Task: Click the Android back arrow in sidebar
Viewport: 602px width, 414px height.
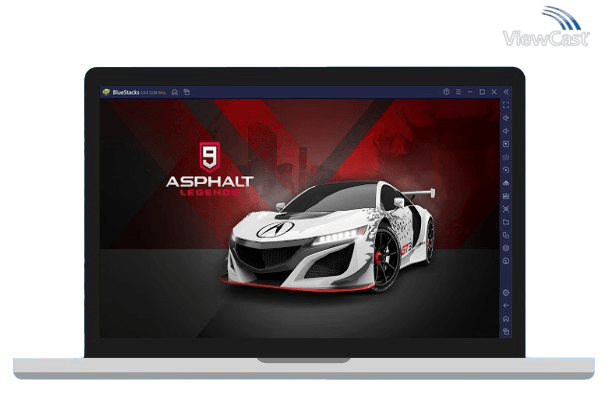Action: pyautogui.click(x=506, y=306)
